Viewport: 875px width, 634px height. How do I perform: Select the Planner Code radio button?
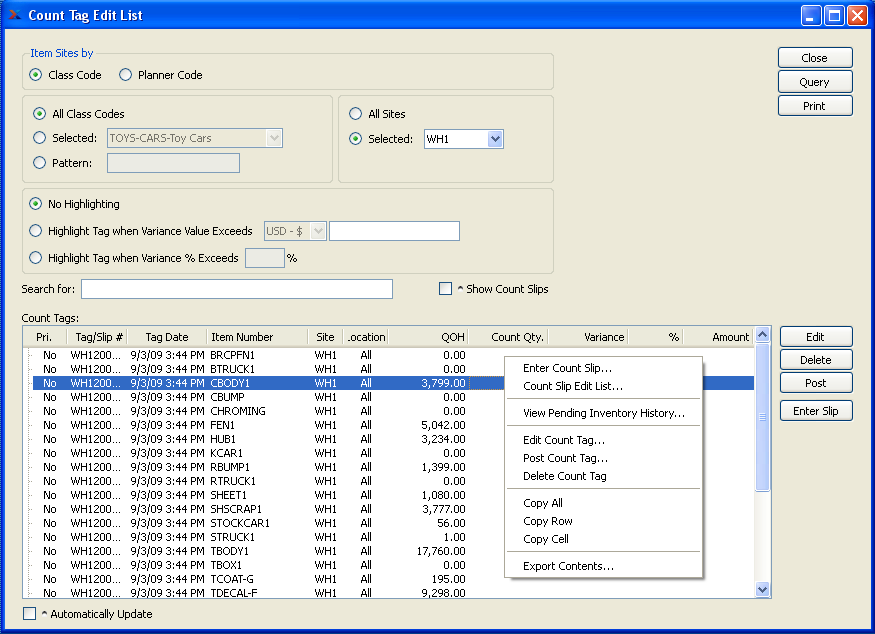click(x=126, y=75)
